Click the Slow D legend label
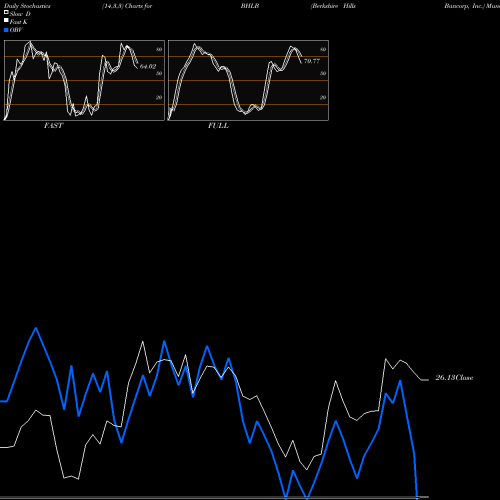This screenshot has width=500, height=500. [20, 14]
